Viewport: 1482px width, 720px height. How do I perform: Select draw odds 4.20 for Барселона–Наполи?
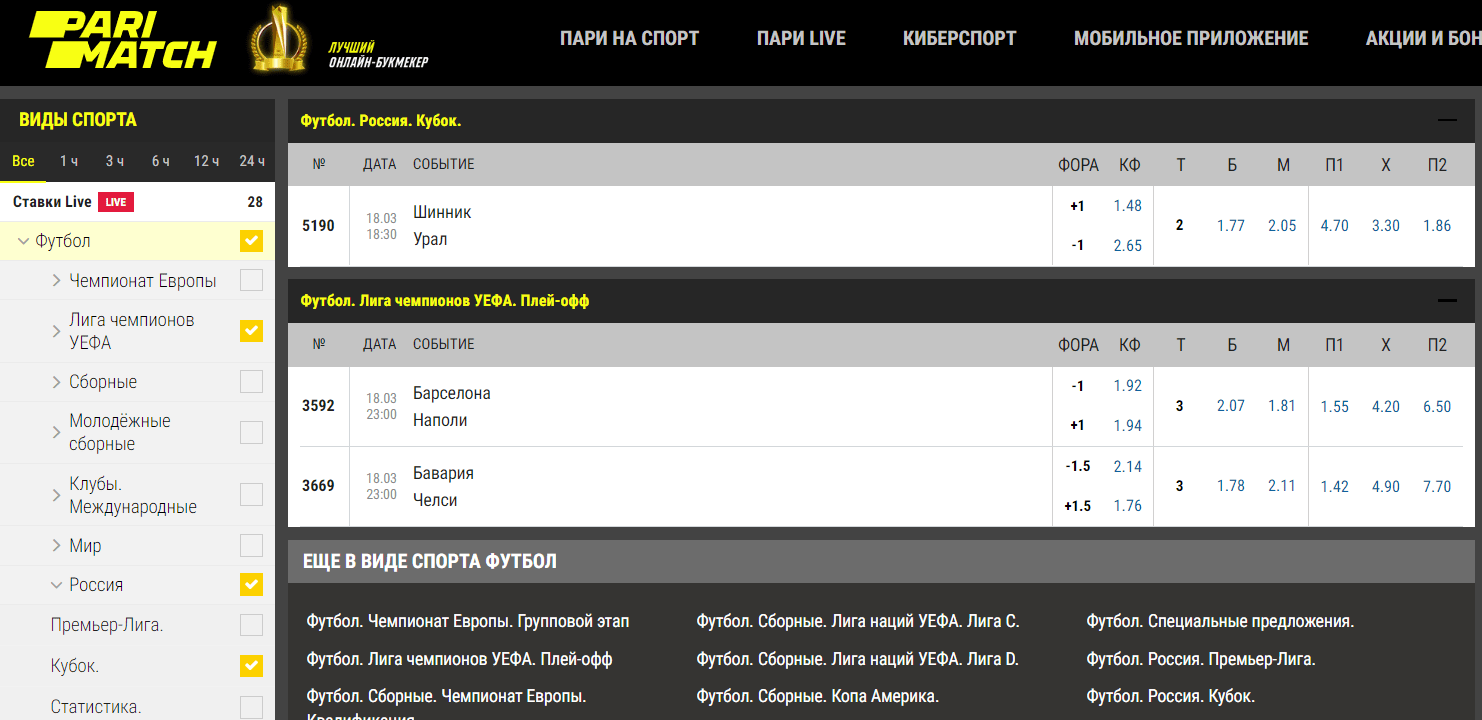point(1386,406)
